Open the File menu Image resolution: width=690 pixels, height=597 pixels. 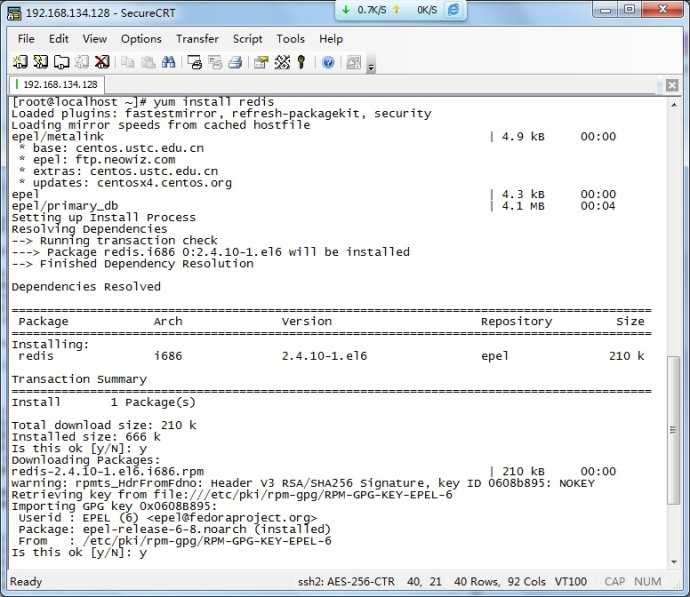(26, 39)
